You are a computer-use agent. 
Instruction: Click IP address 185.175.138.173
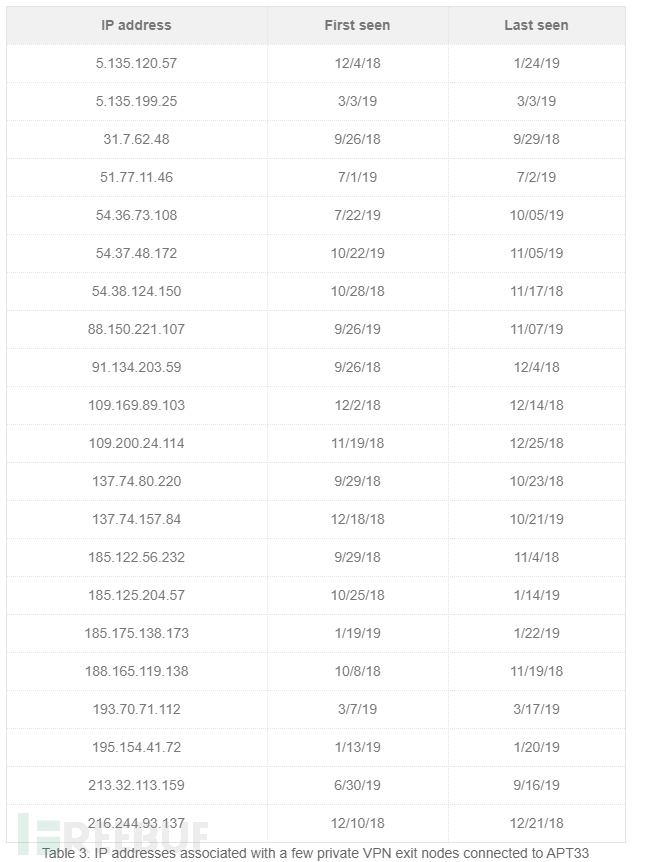tap(136, 633)
